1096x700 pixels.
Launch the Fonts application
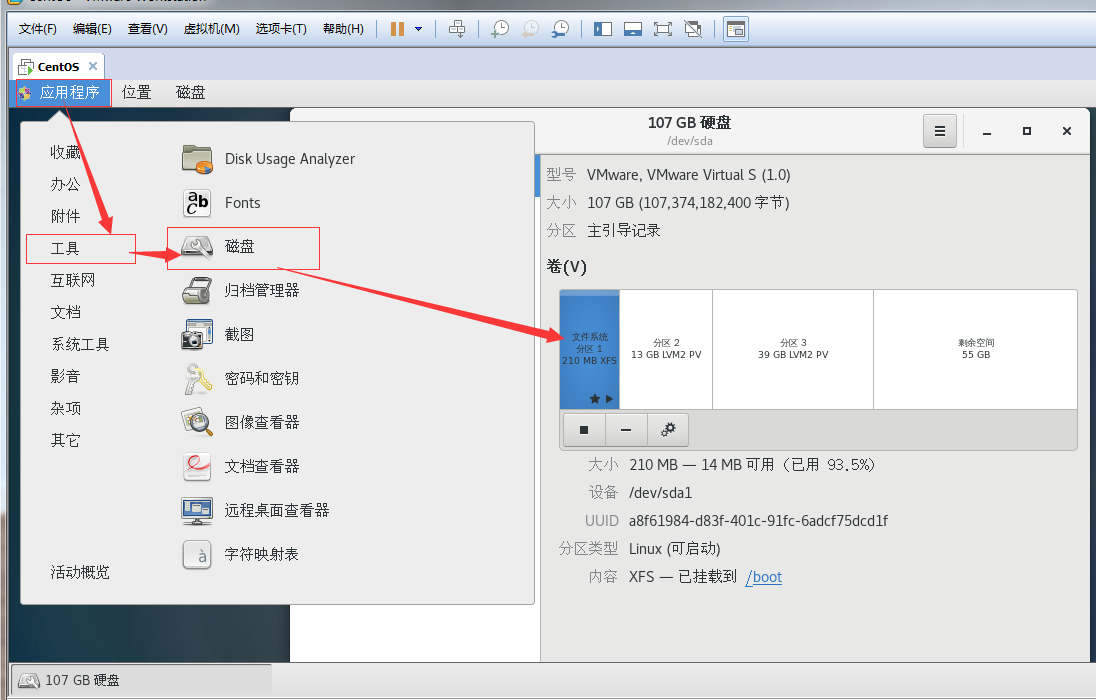(x=222, y=203)
